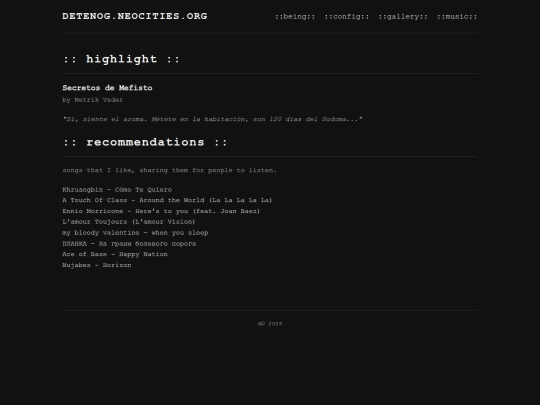The height and width of the screenshot is (405, 540).
Task: Select the ::music:: nav item
Action: (x=457, y=17)
